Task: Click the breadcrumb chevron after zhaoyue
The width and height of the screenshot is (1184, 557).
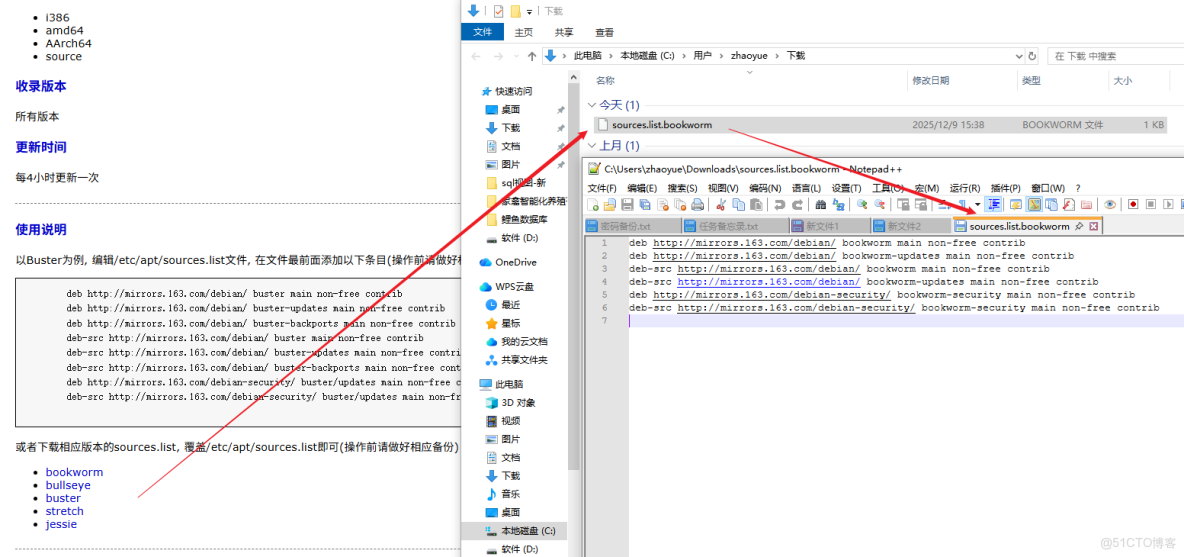Action: (779, 56)
